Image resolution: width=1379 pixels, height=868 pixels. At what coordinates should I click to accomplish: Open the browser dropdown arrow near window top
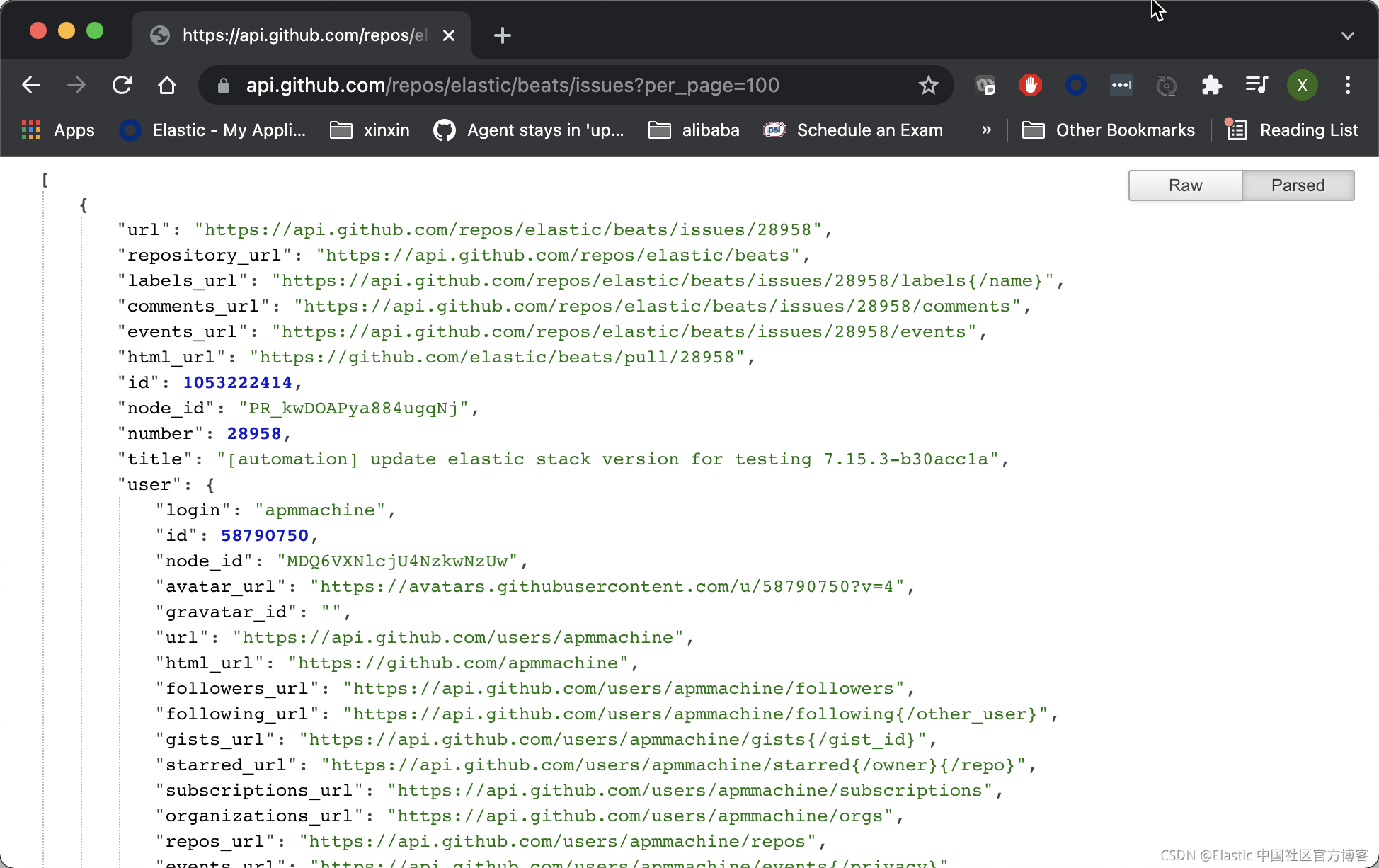coord(1347,35)
